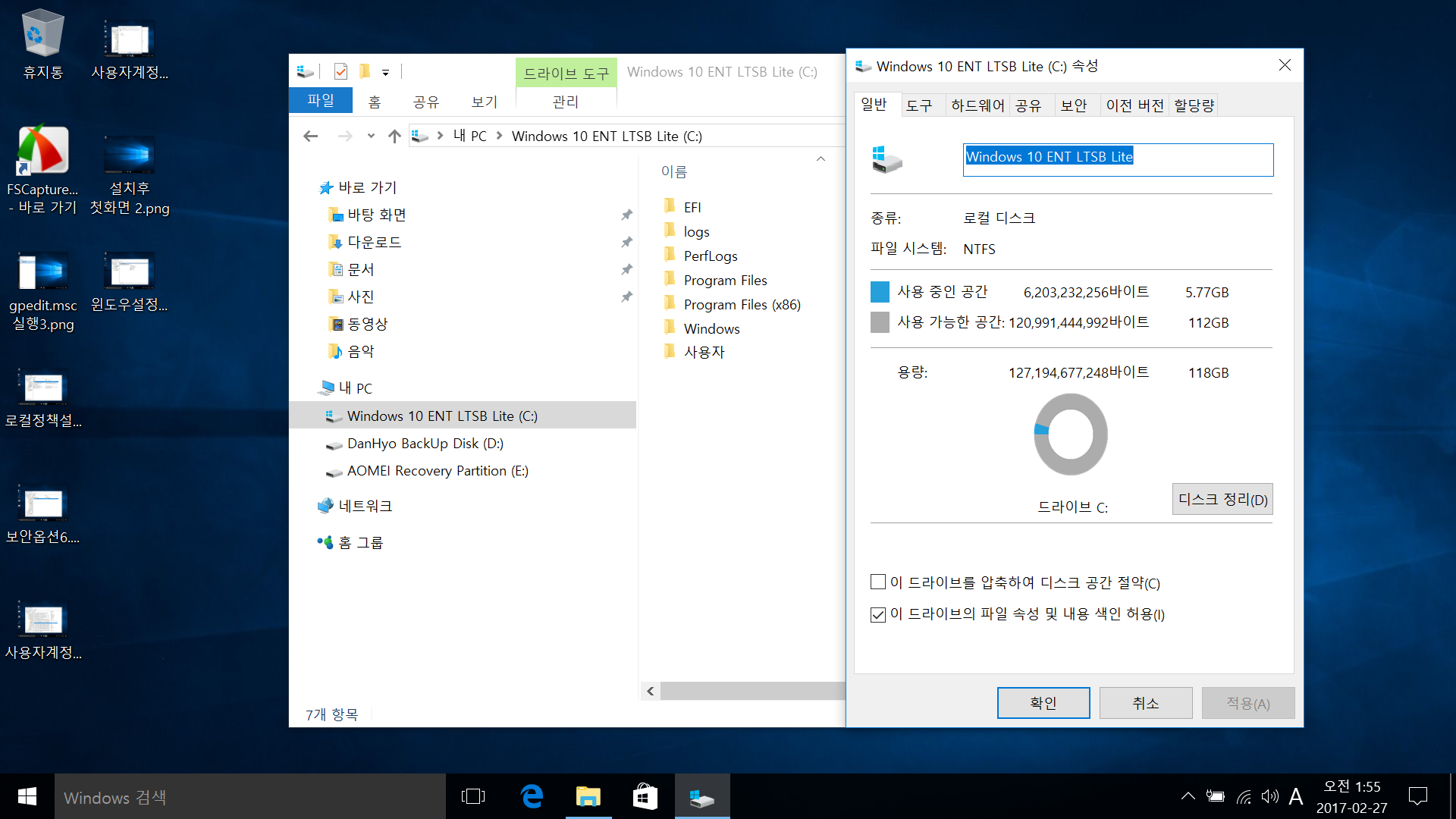Open the 공유 ribbon tab in Explorer

[426, 102]
